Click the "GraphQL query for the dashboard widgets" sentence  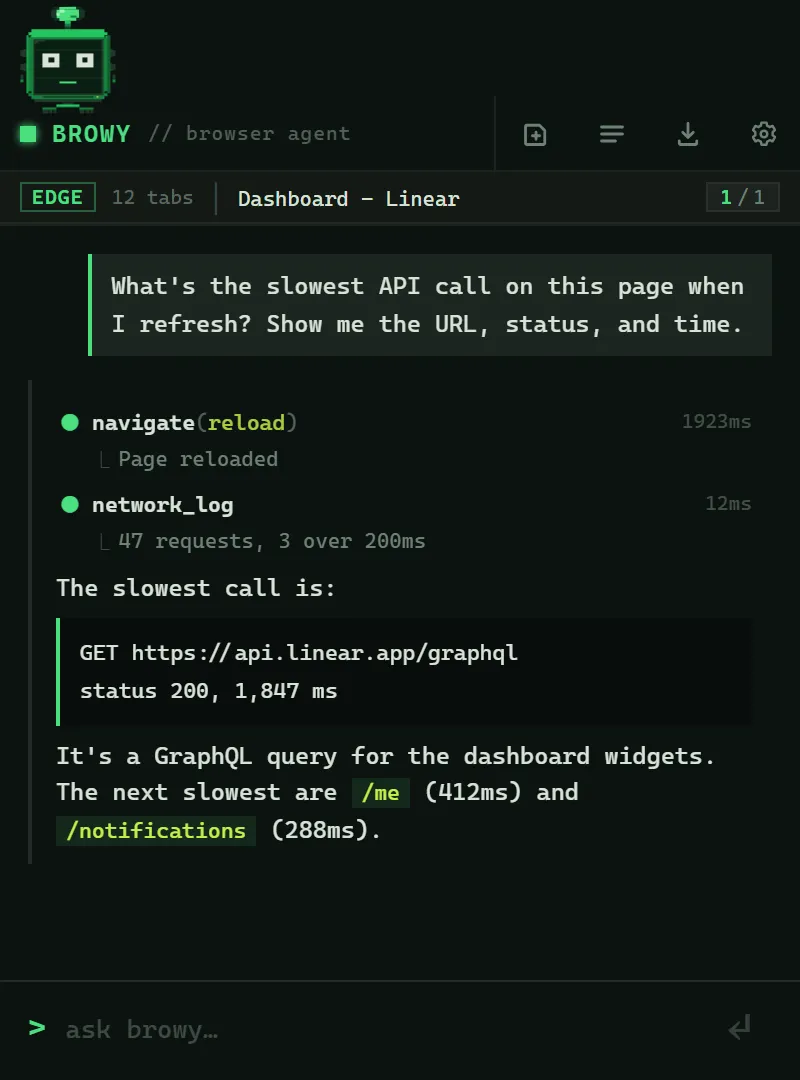(385, 756)
